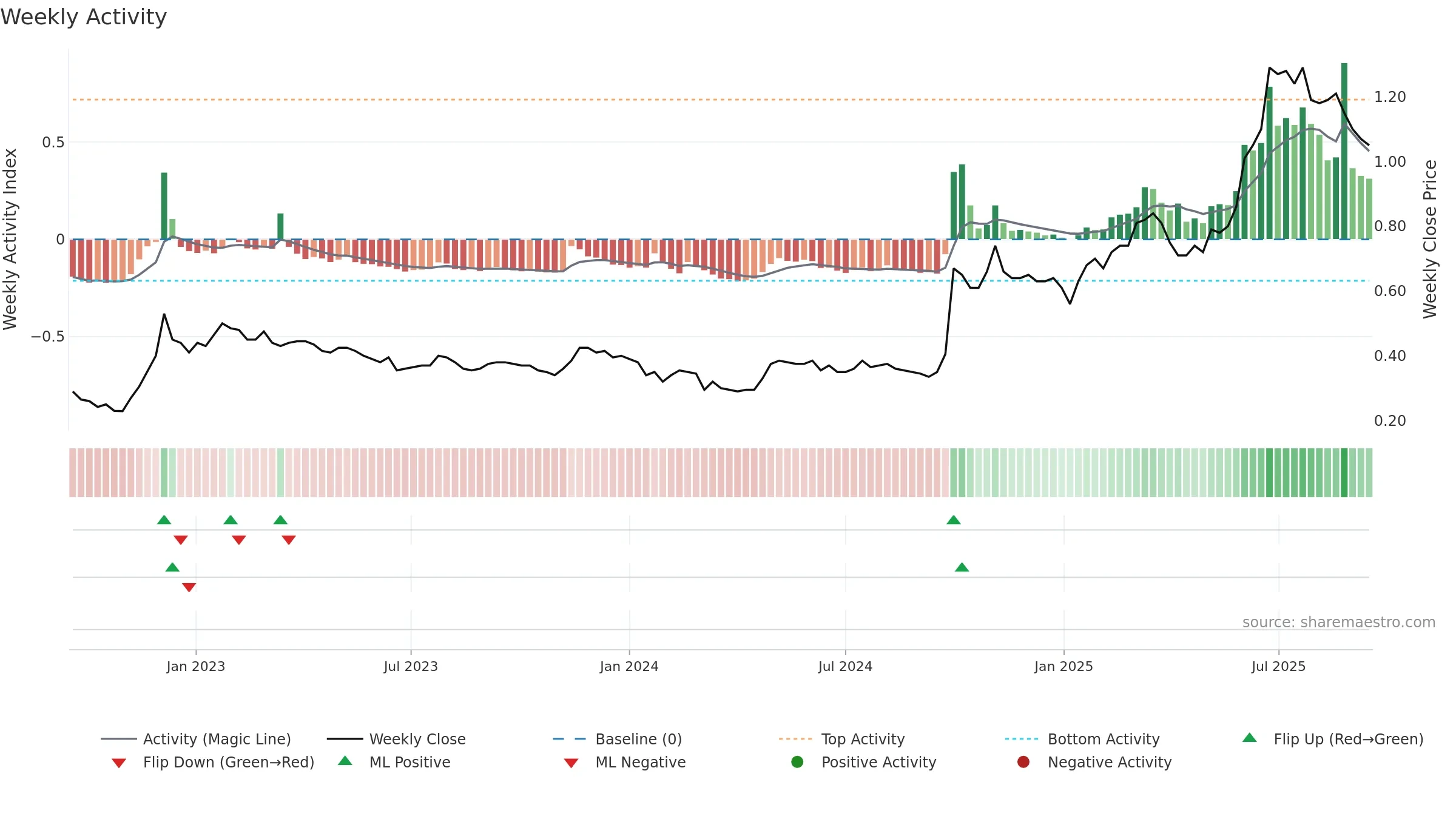The width and height of the screenshot is (1456, 819).
Task: Click the Weekly Activity Index axis title
Action: click(x=10, y=239)
